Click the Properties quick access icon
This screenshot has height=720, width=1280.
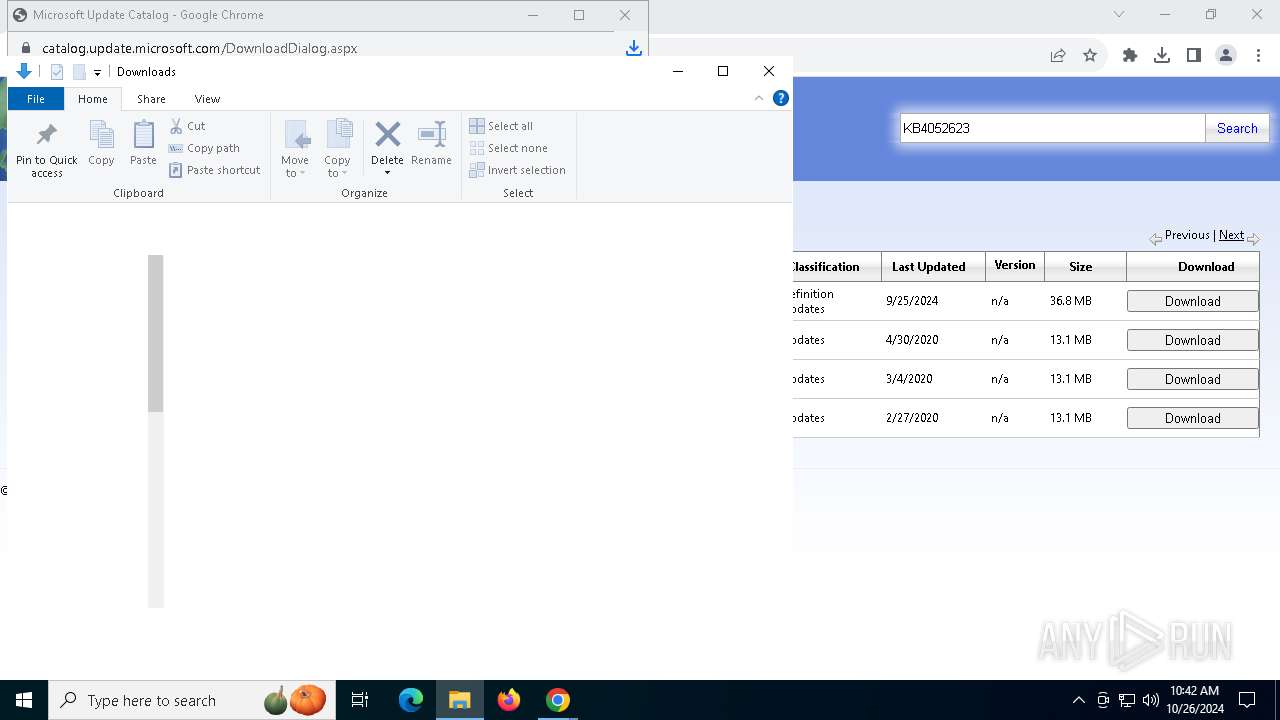[57, 72]
